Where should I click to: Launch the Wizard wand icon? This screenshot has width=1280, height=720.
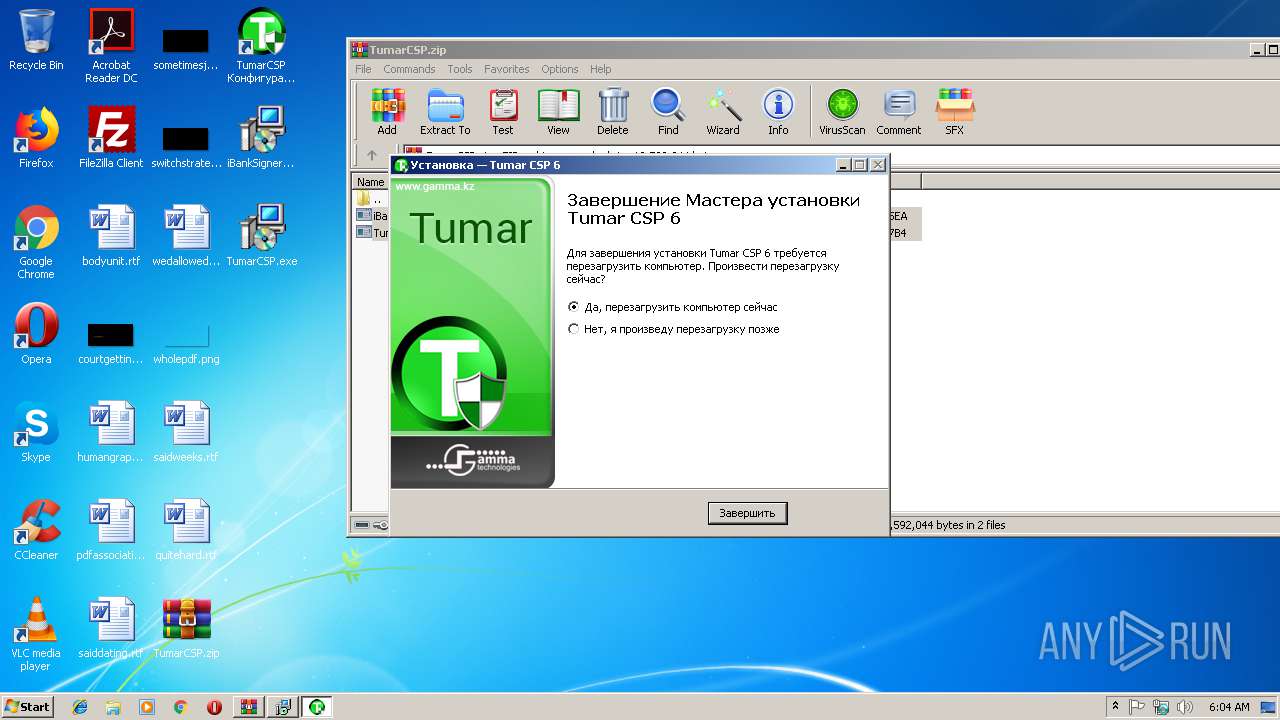723,111
